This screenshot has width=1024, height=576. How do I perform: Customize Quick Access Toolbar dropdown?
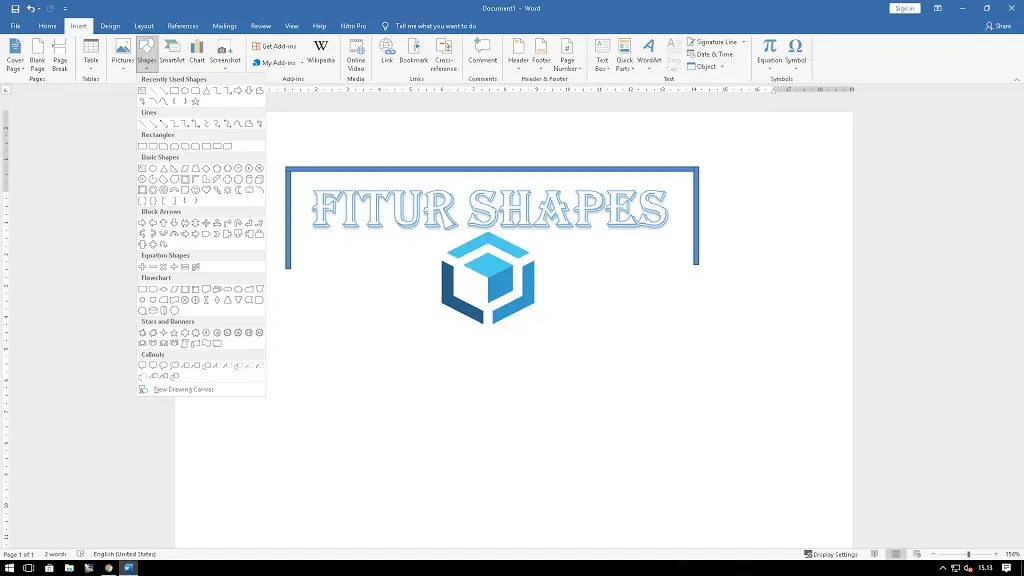[x=65, y=8]
